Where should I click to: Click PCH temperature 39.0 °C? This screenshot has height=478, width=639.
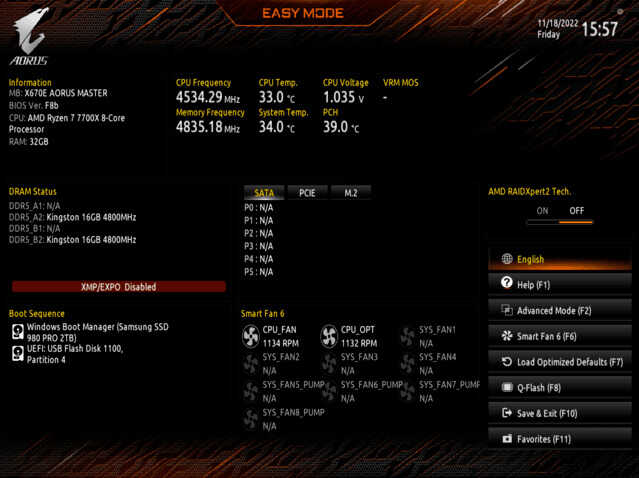tap(341, 127)
